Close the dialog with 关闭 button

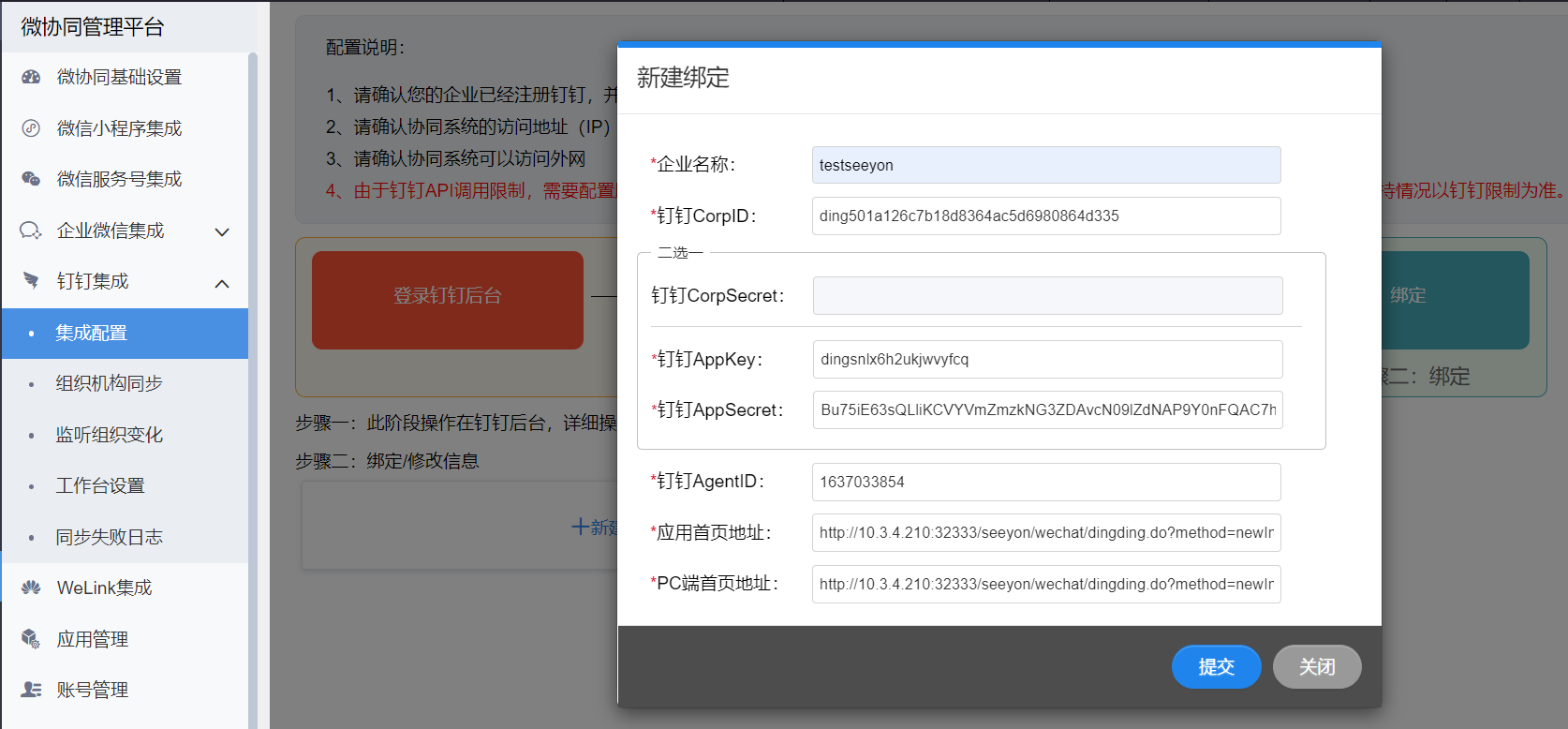[x=1317, y=666]
